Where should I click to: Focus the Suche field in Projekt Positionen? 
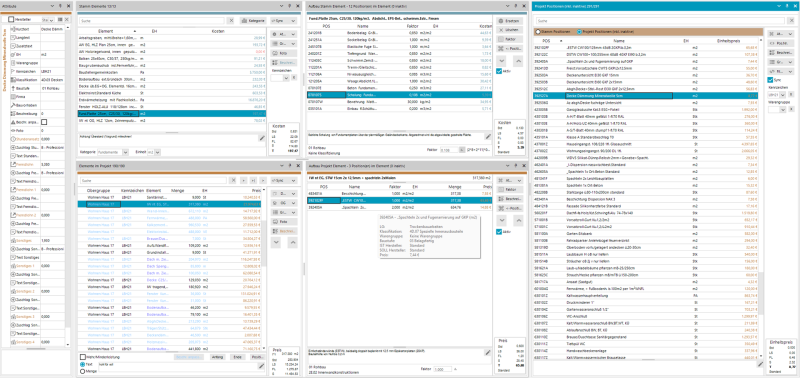659,21
